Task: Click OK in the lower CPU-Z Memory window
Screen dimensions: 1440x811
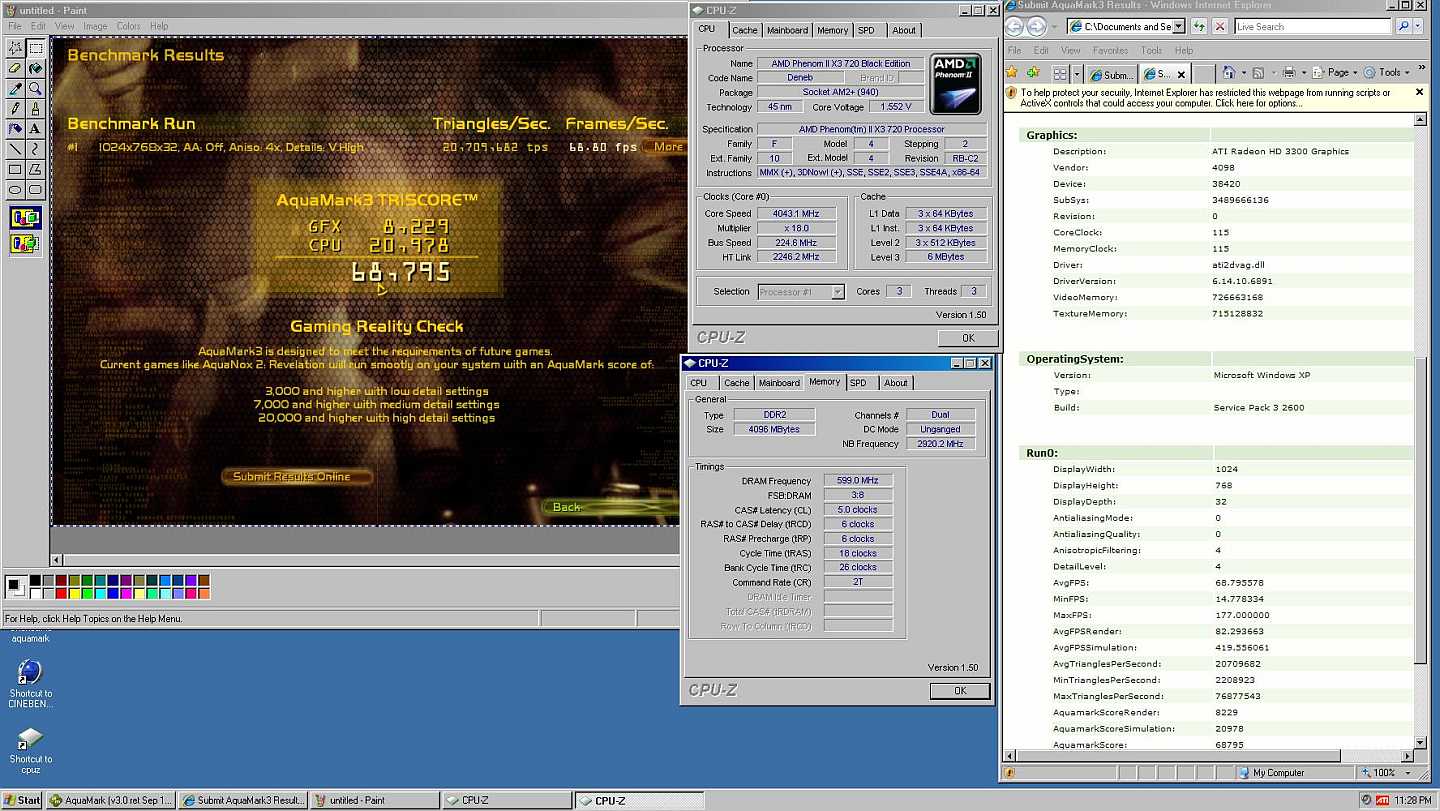Action: (960, 691)
